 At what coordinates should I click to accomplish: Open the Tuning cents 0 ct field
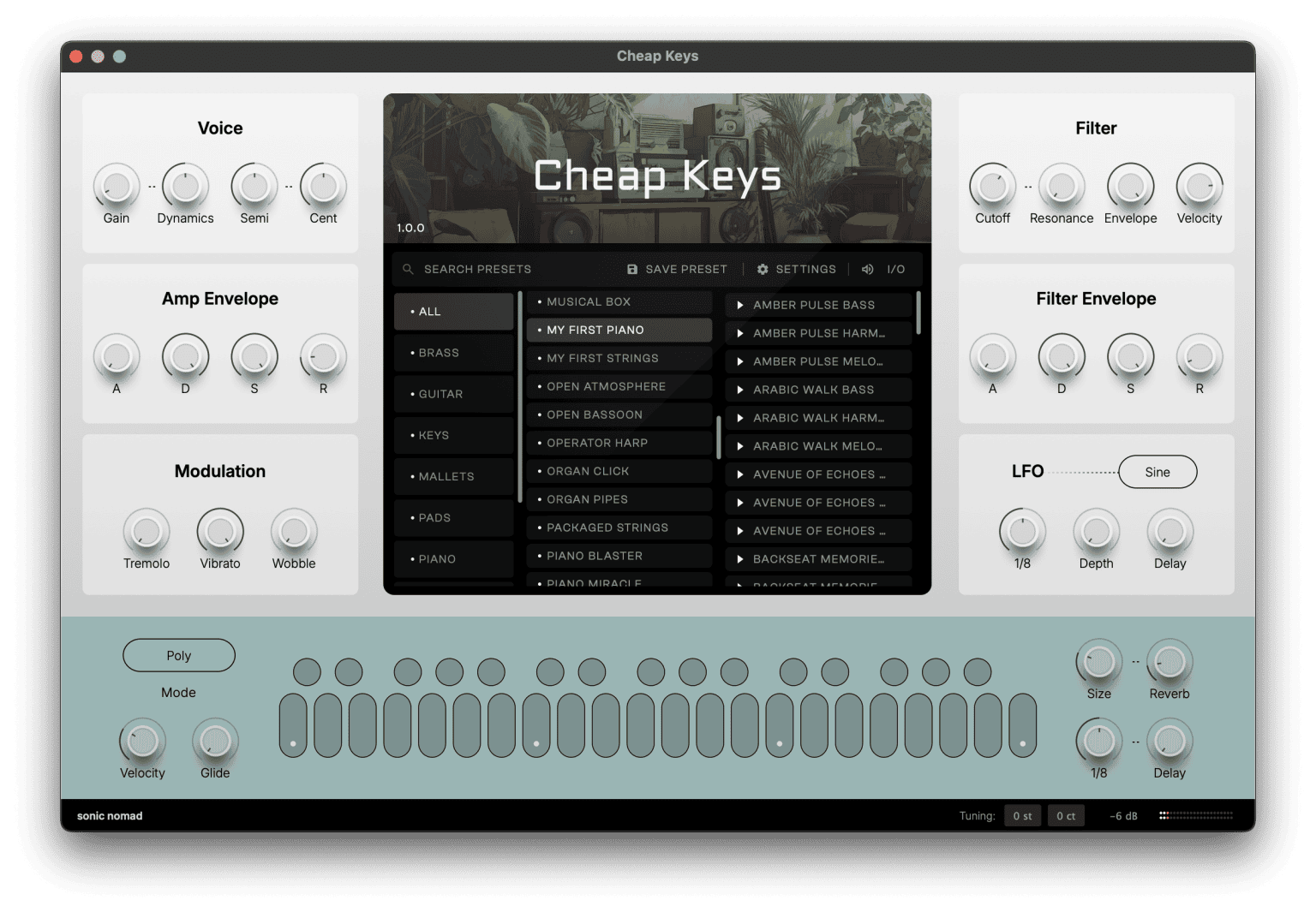1065,816
